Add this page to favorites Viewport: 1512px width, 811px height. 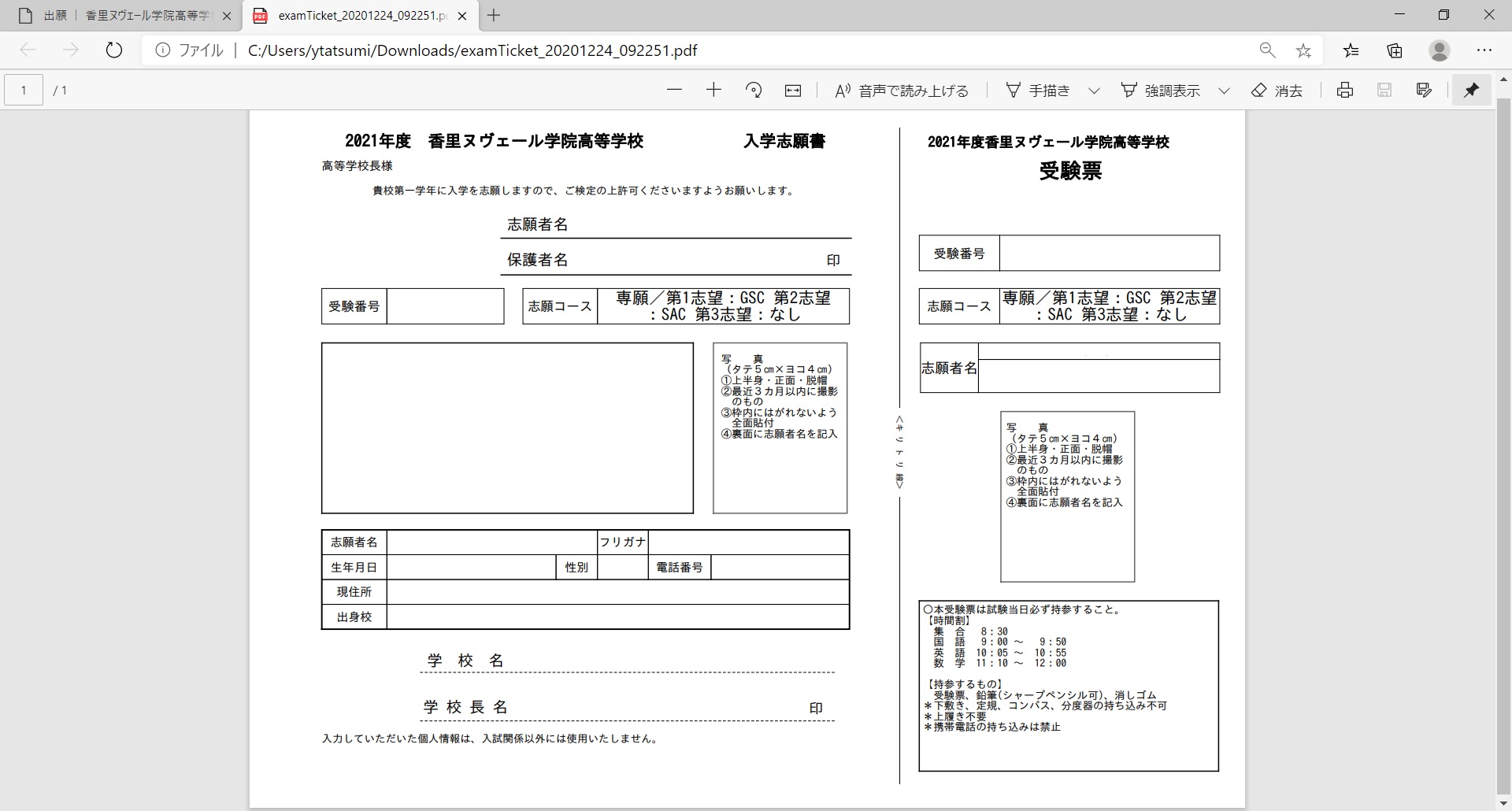1303,50
